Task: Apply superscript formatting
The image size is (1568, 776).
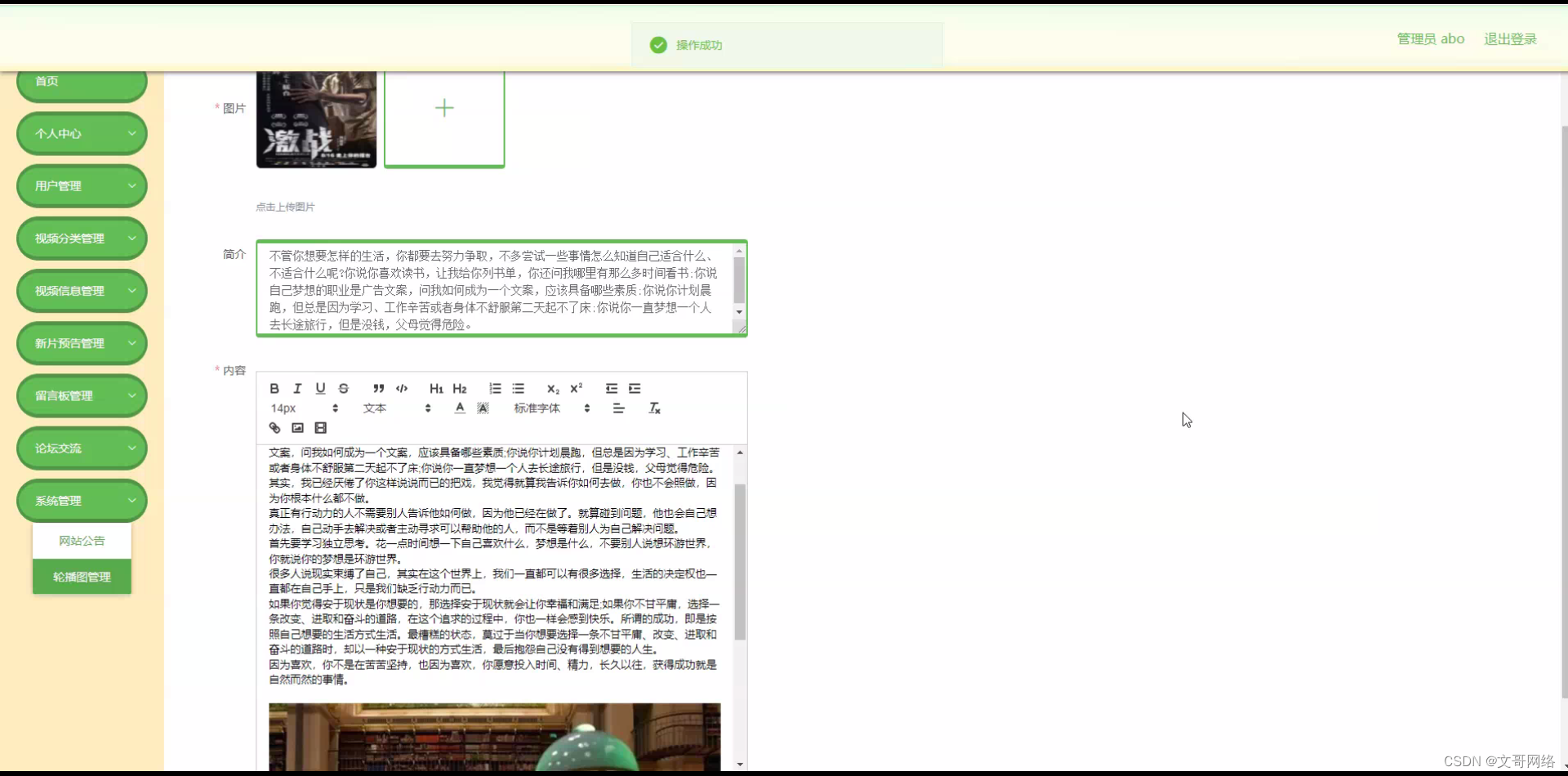Action: tap(577, 389)
